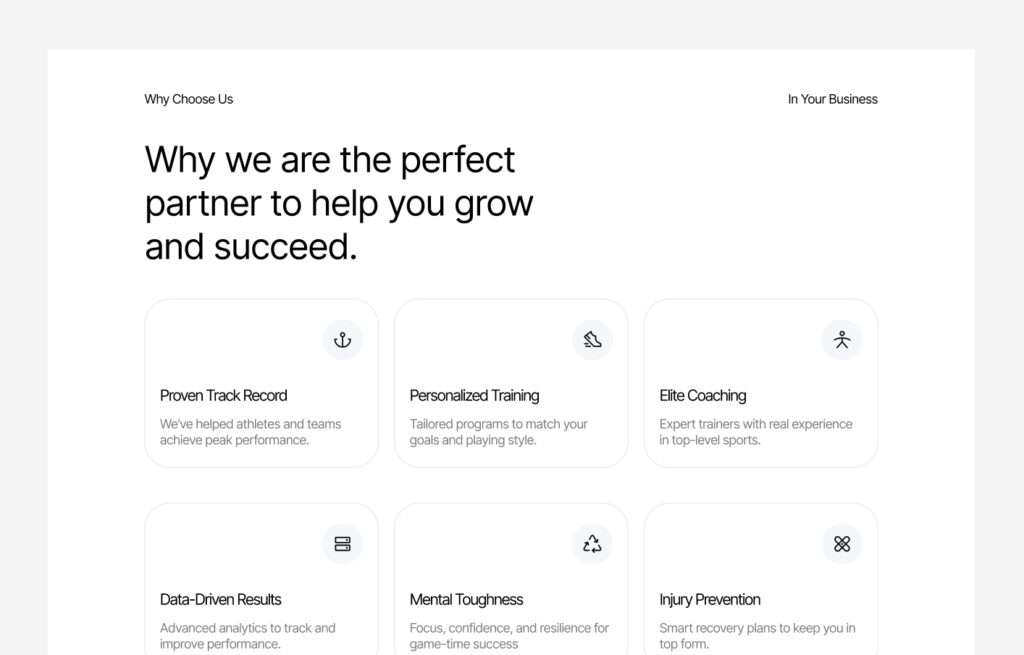
Task: Click the description about athletes and teams
Action: 250,432
